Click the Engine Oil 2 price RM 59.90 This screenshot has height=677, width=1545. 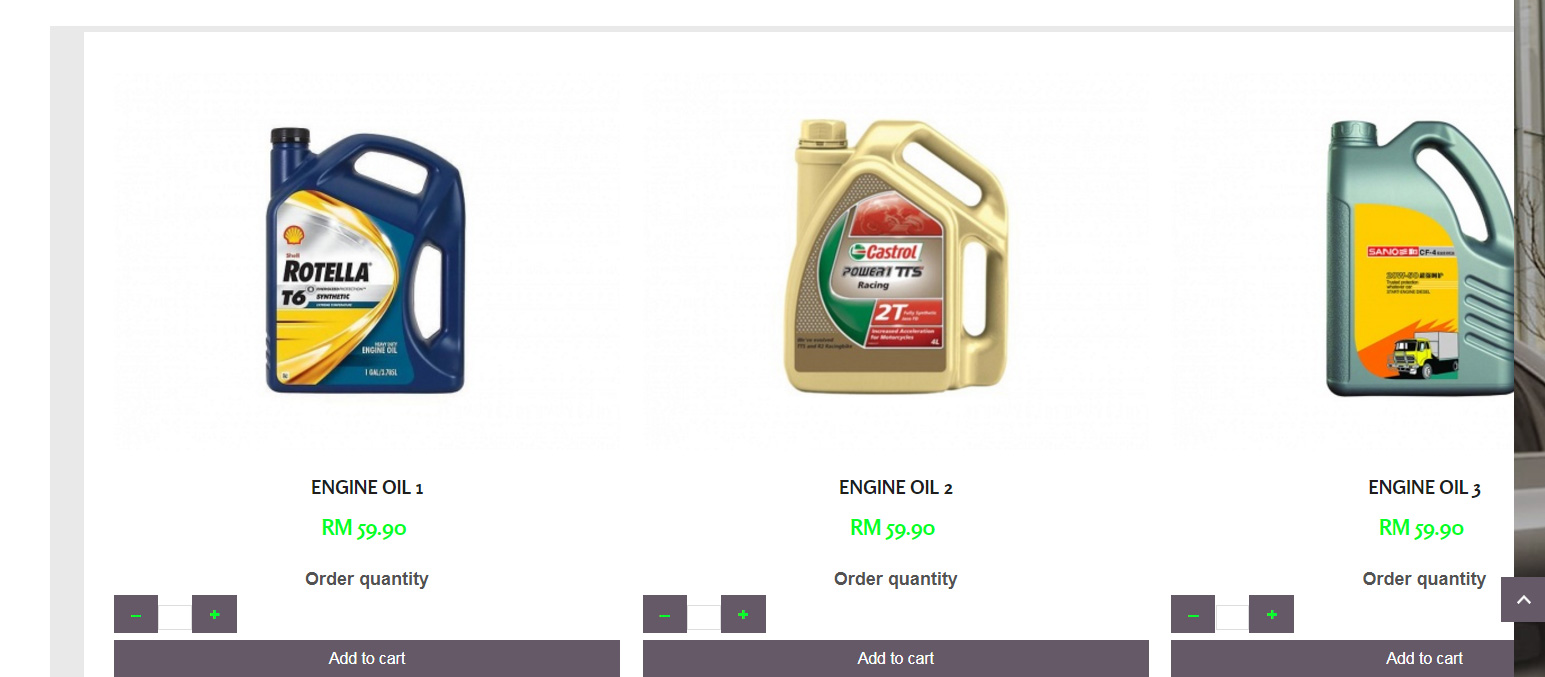[x=893, y=528]
